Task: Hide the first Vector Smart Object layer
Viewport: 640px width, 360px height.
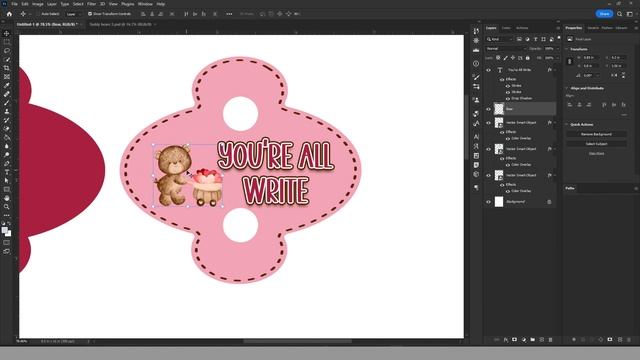Action: point(489,122)
